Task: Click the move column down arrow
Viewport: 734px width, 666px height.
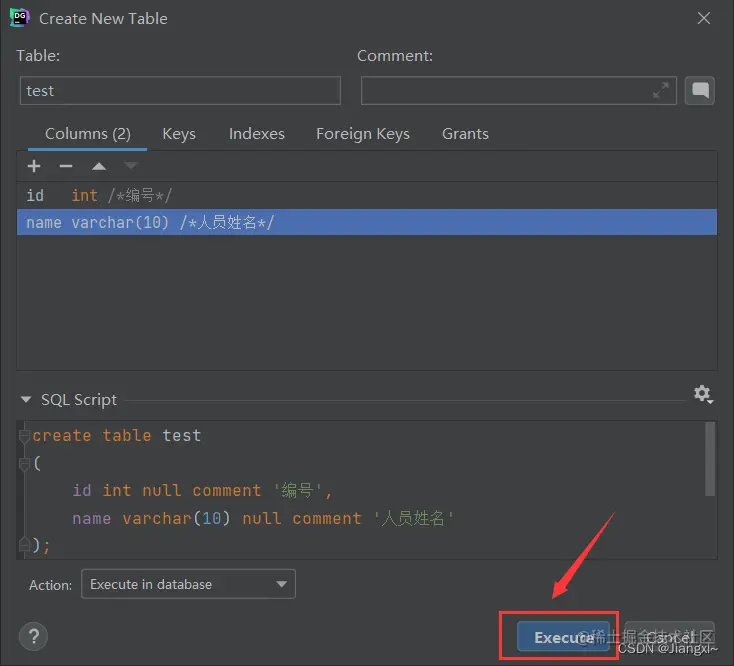Action: [131, 166]
